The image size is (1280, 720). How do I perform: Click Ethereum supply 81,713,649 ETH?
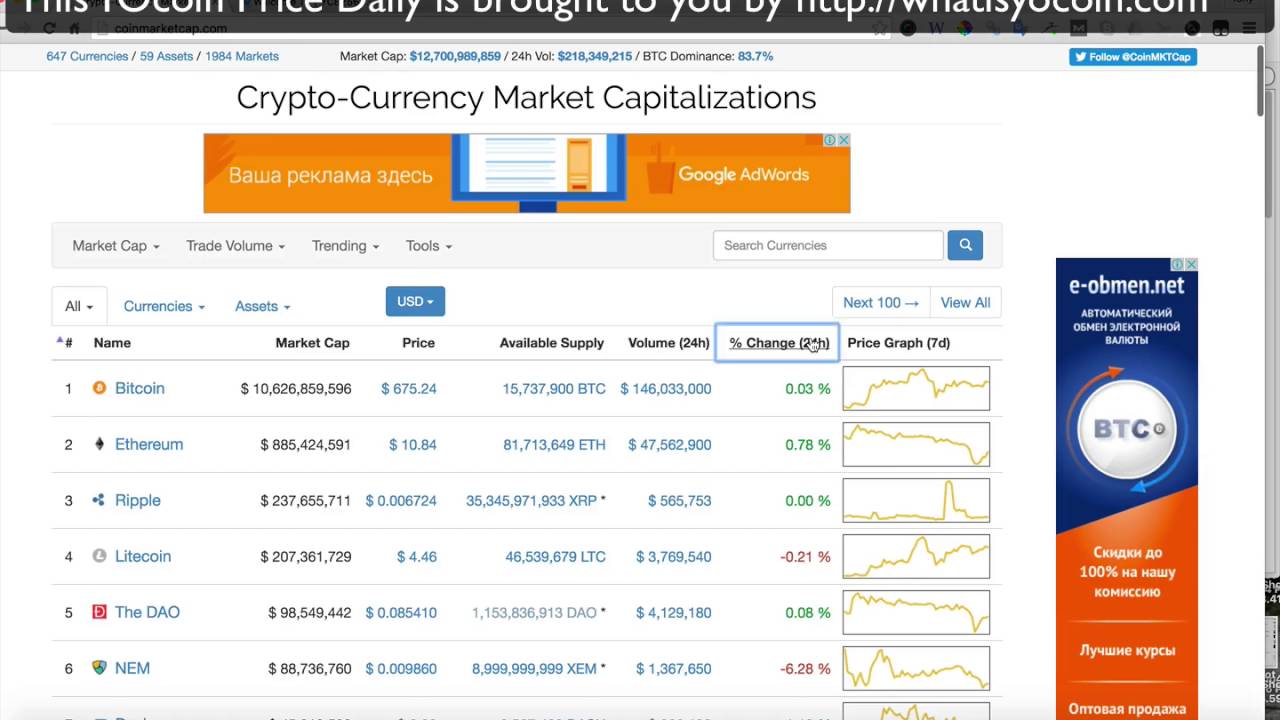(x=554, y=445)
